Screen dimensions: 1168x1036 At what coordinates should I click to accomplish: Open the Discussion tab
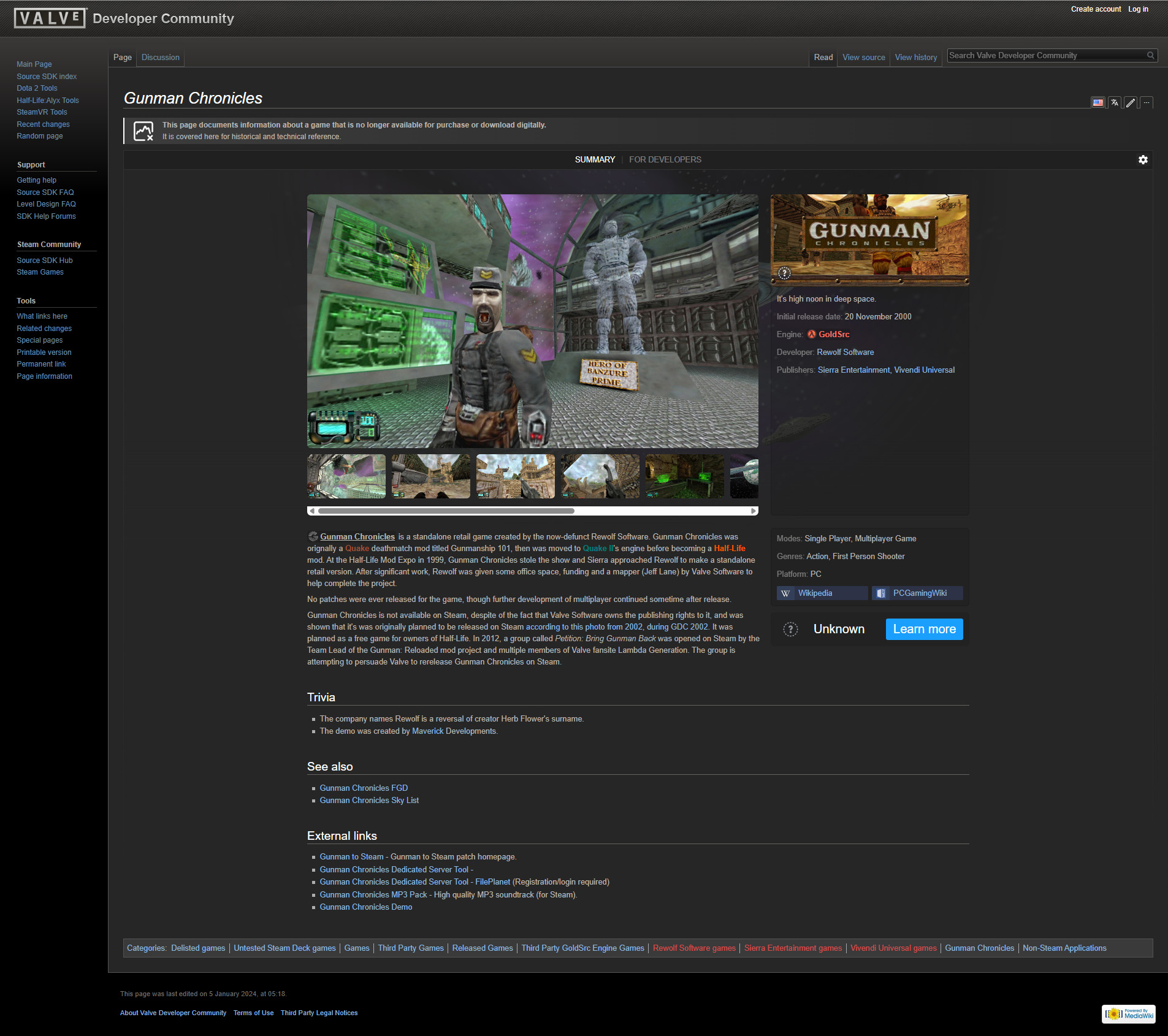pyautogui.click(x=160, y=57)
